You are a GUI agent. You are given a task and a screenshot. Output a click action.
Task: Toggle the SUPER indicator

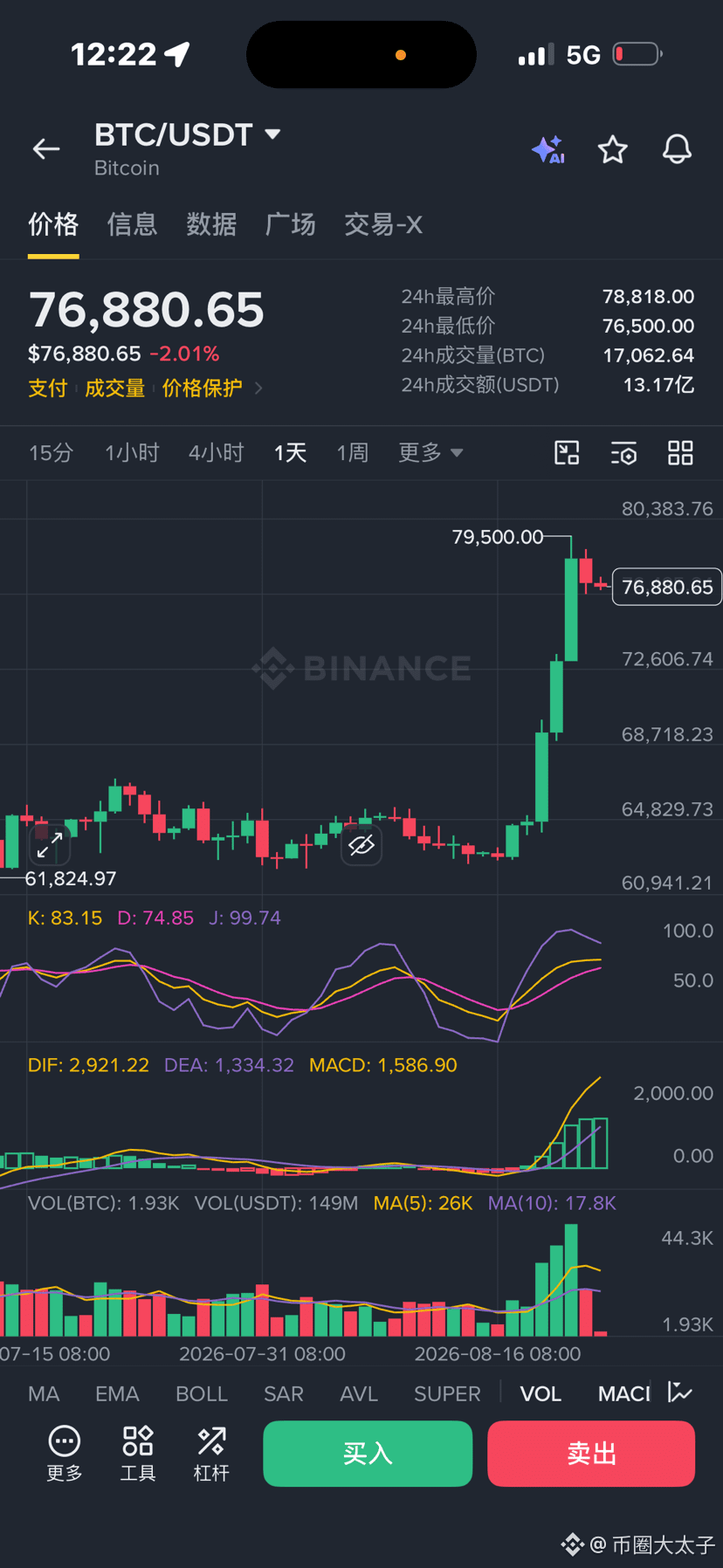pos(447,1393)
